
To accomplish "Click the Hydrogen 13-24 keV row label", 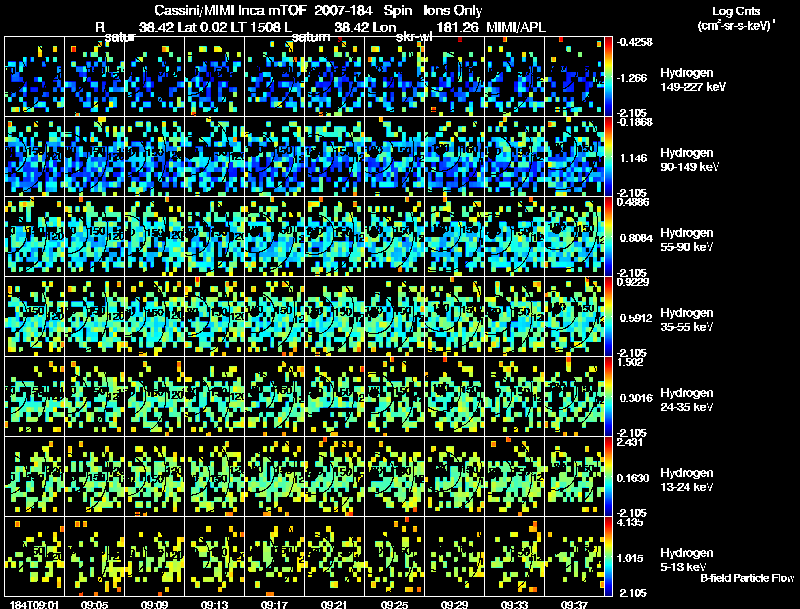I will [x=687, y=480].
